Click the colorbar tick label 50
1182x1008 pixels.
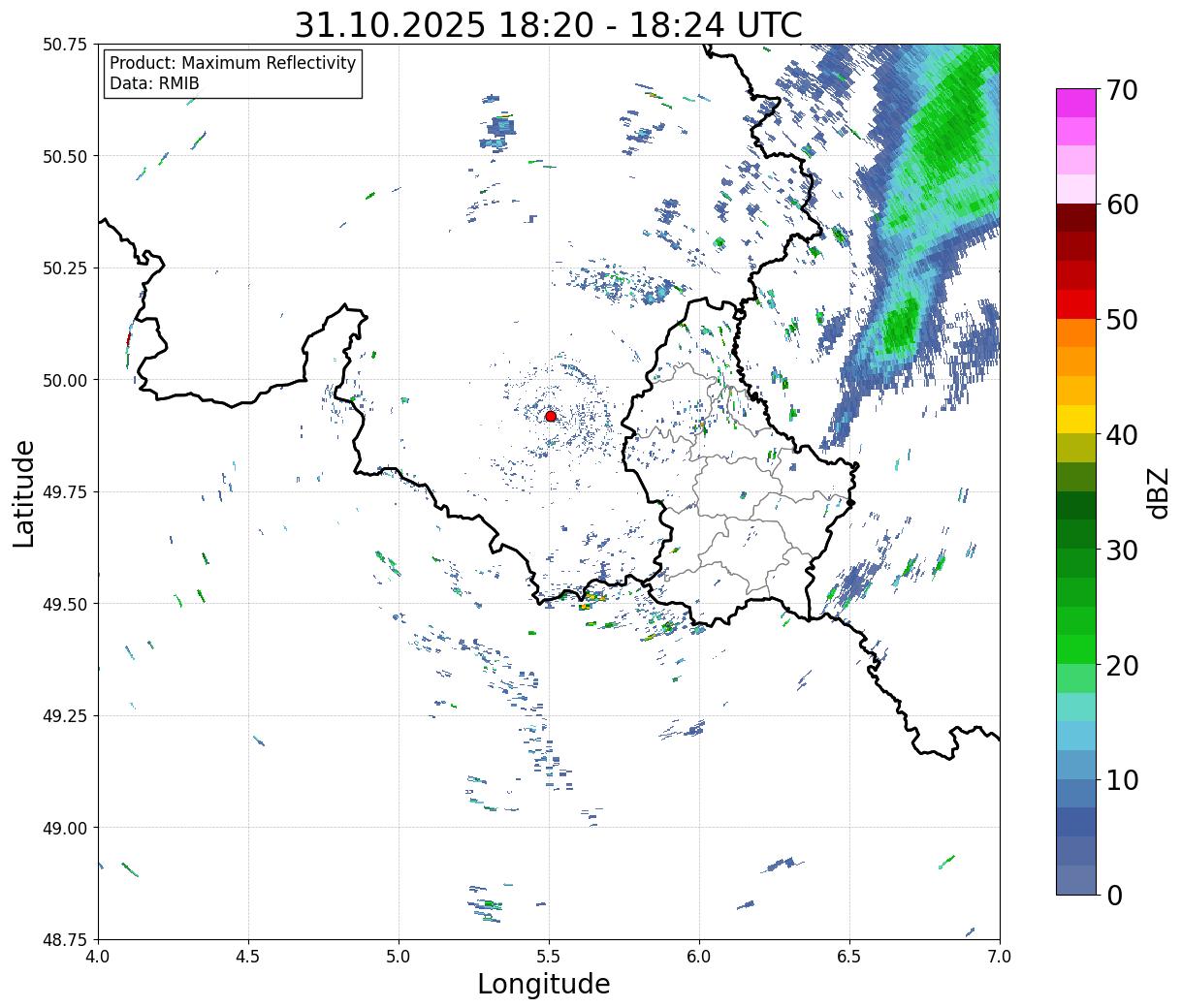pos(1122,320)
